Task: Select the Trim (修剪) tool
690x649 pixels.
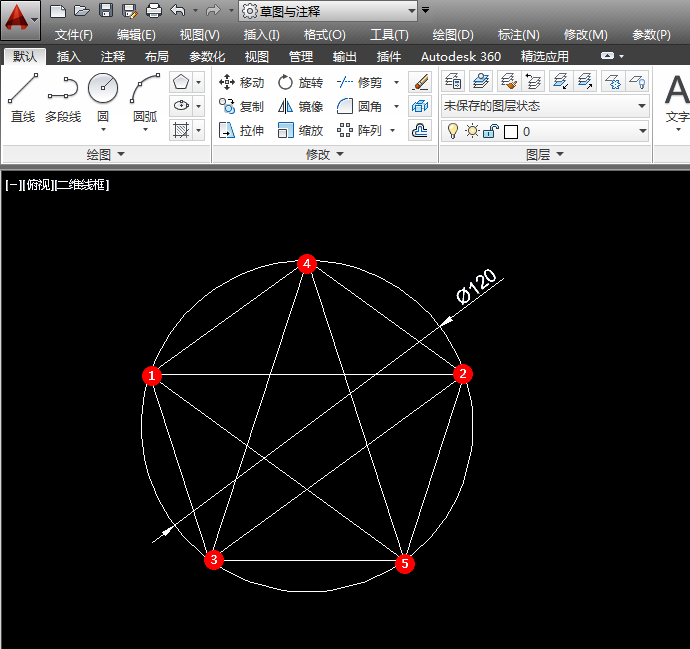Action: [x=360, y=82]
